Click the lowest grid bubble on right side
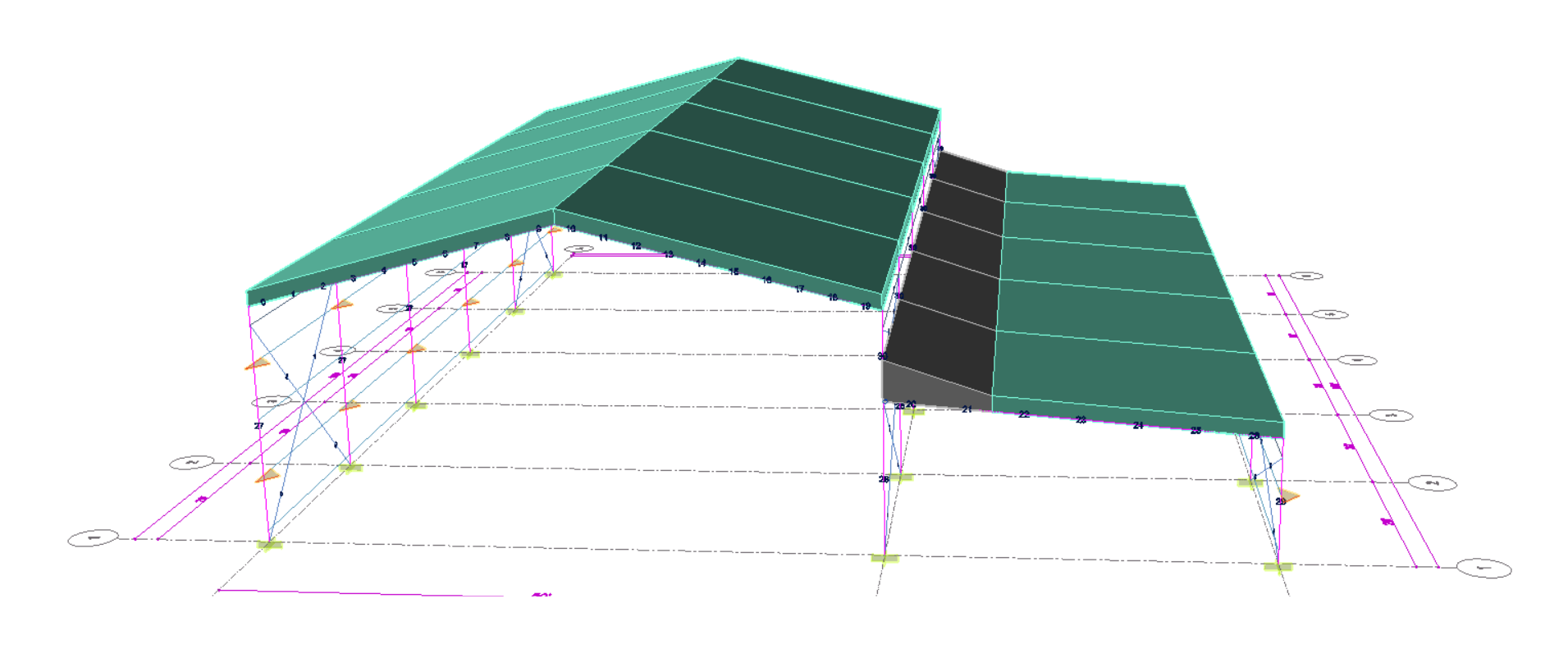This screenshot has width=1568, height=649. coord(1483,568)
